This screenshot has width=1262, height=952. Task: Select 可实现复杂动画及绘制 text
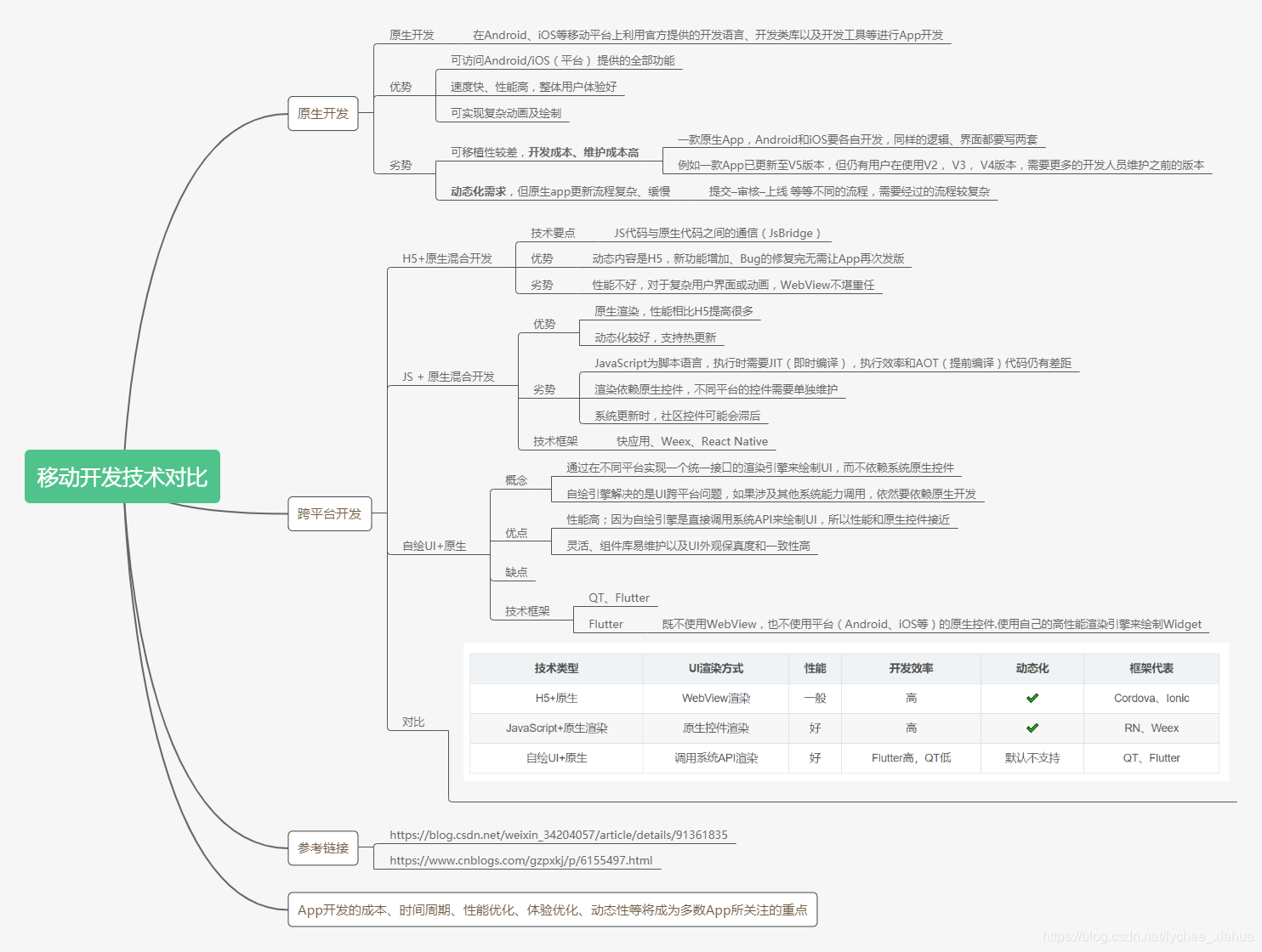506,113
